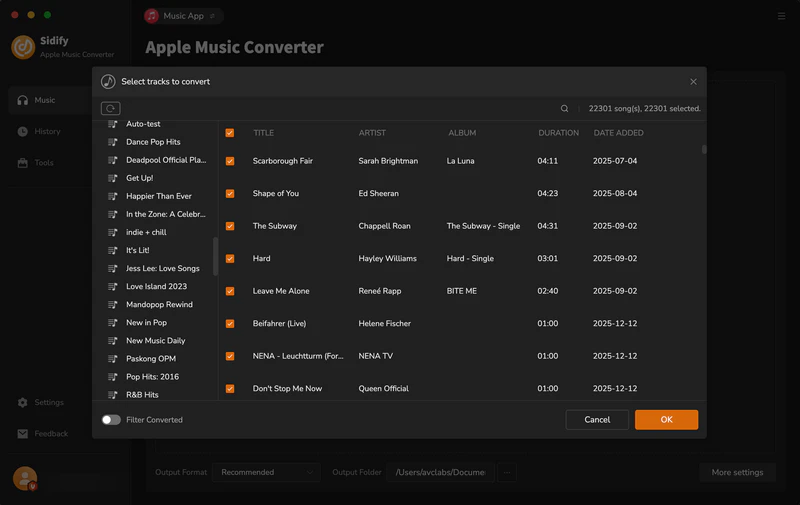Click the user avatar icon
The width and height of the screenshot is (800, 505).
pyautogui.click(x=24, y=478)
